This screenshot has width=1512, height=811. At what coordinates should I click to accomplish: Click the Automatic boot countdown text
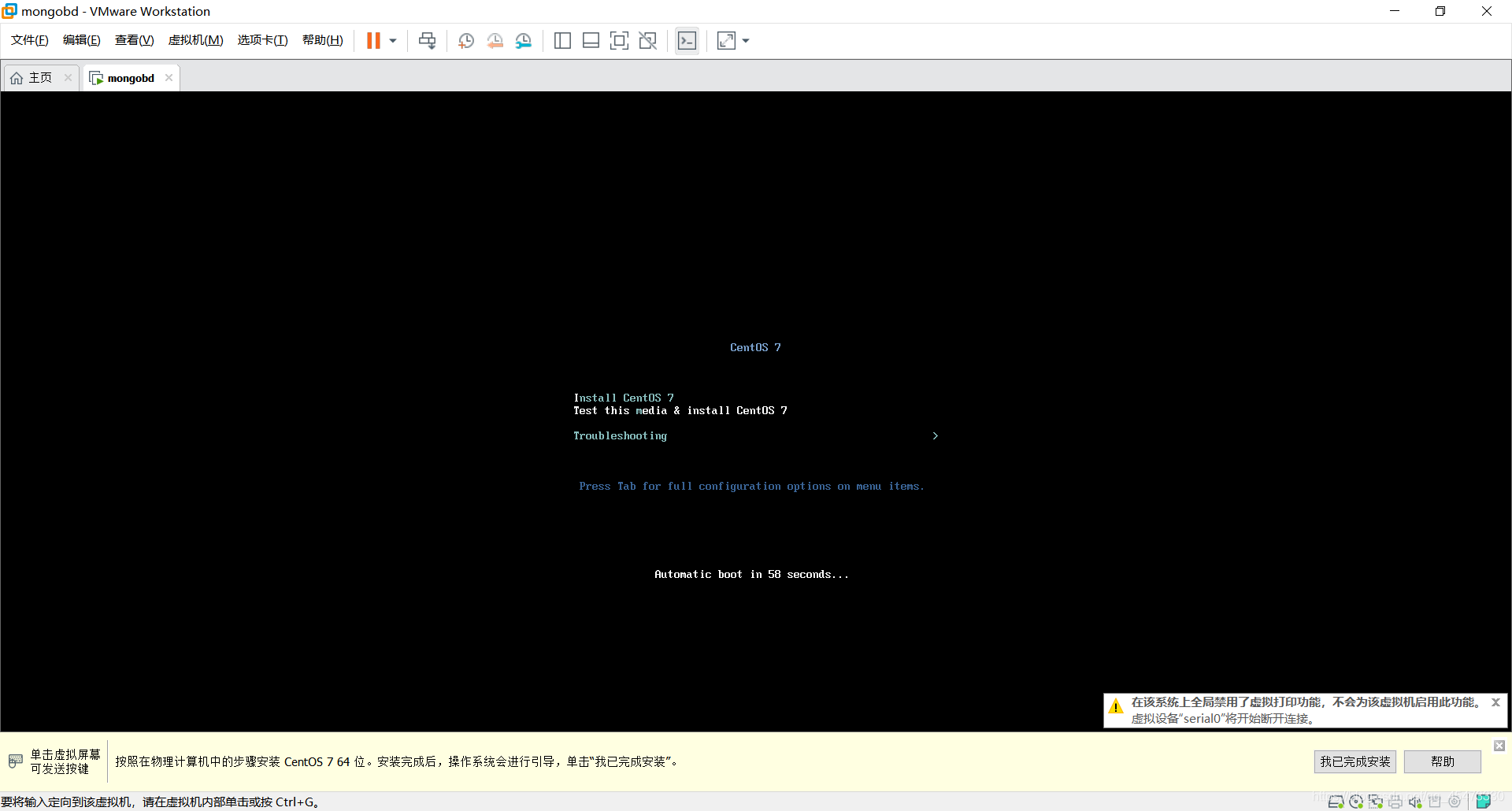(x=751, y=574)
